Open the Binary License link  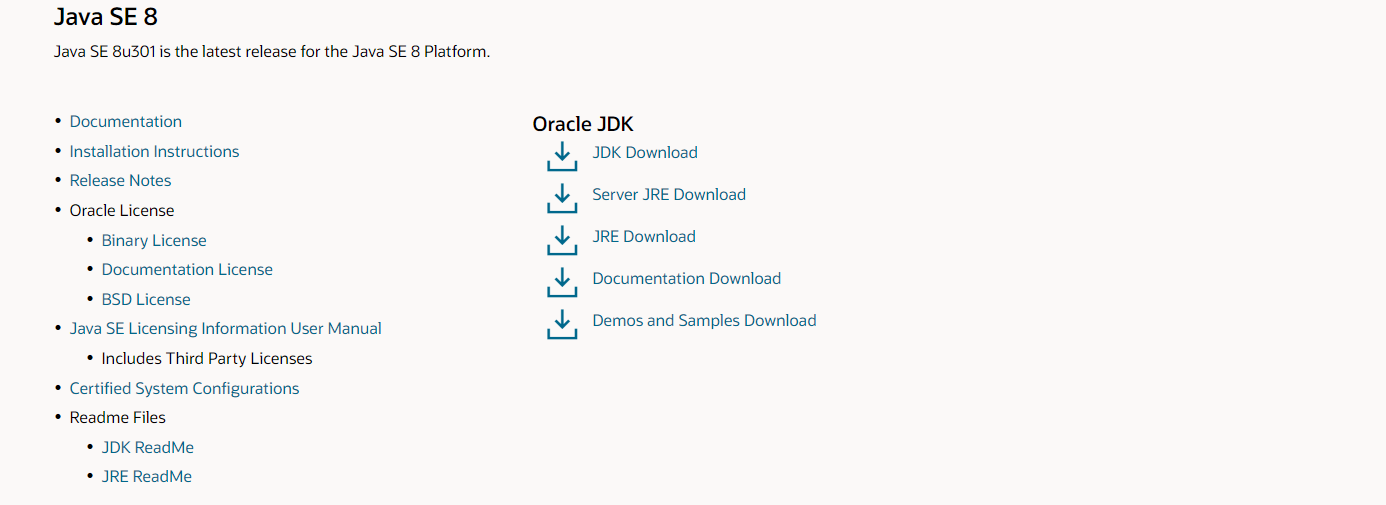click(x=154, y=240)
